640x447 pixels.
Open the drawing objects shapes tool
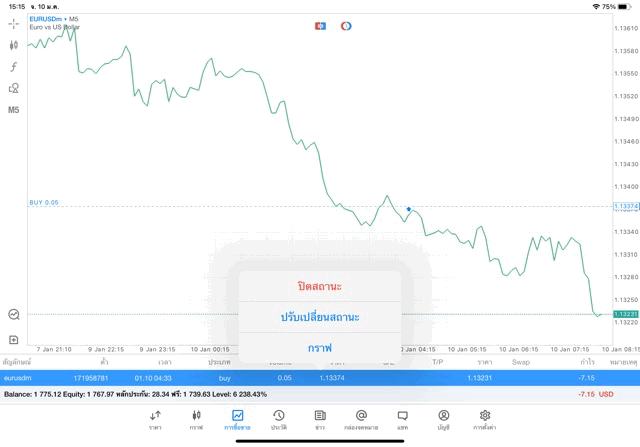click(14, 88)
